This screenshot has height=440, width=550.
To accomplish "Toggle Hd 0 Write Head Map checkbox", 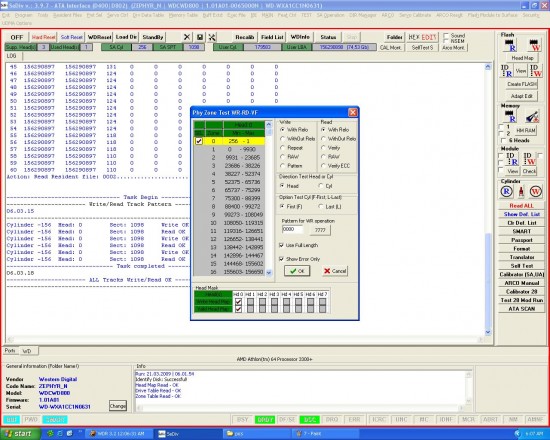I will [239, 302].
